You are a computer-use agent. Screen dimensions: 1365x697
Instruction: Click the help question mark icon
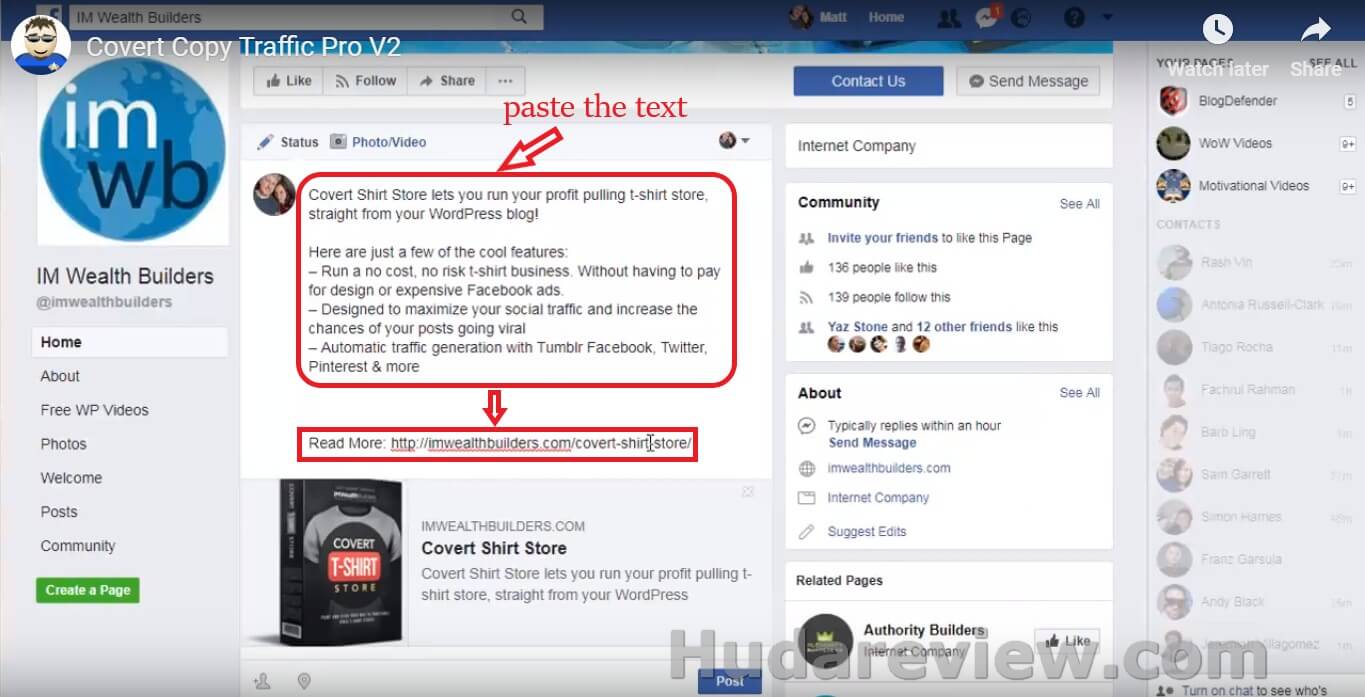pyautogui.click(x=1073, y=17)
